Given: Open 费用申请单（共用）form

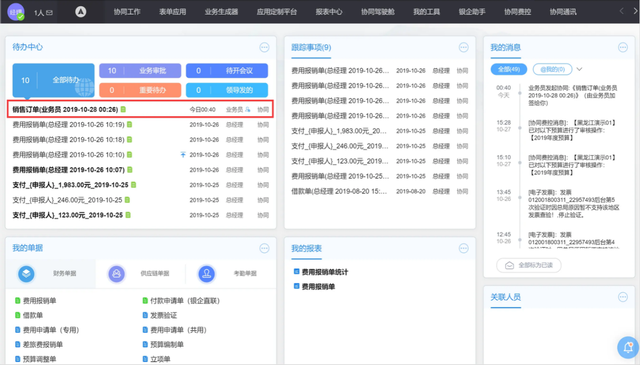Looking at the screenshot, I should tap(178, 330).
